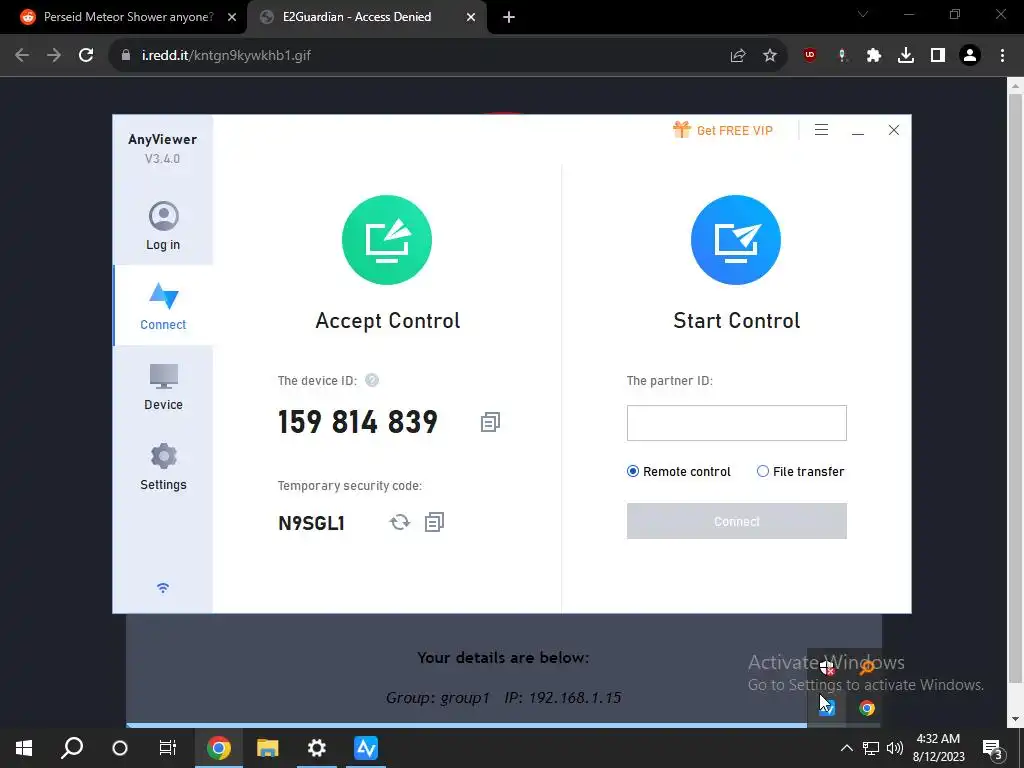Open tab search dropdown in Chrome
The height and width of the screenshot is (768, 1024).
pyautogui.click(x=863, y=14)
